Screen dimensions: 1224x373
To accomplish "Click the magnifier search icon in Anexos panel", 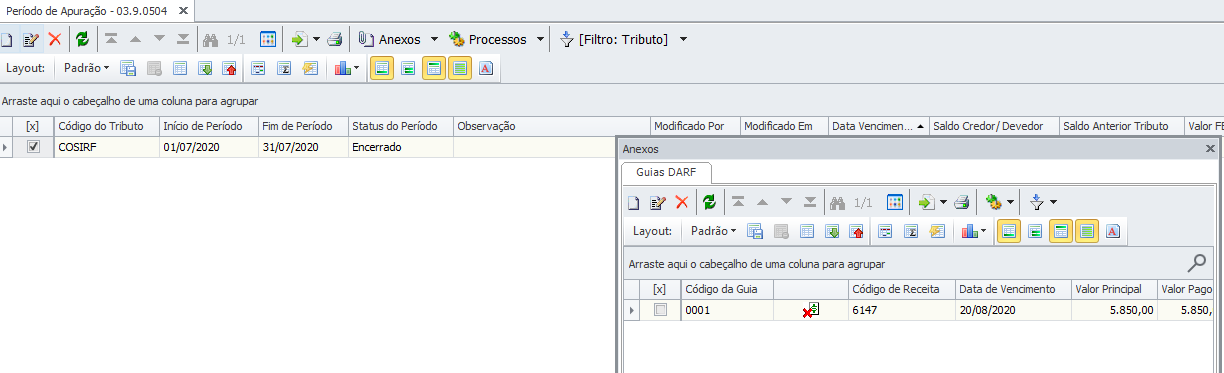I will (x=1196, y=264).
